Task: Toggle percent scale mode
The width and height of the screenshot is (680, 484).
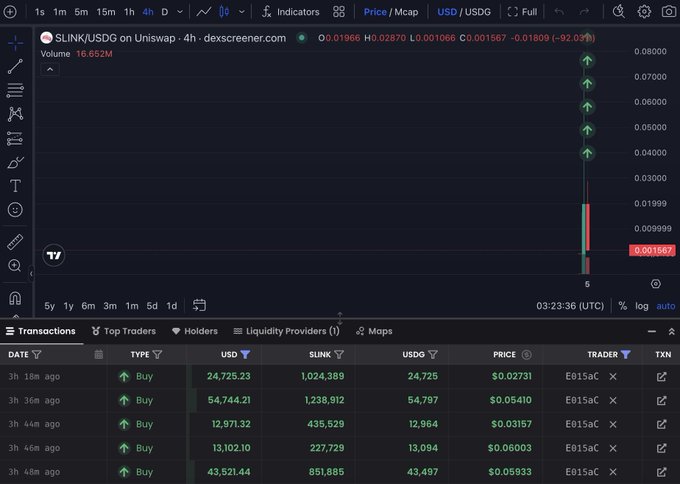Action: point(623,306)
